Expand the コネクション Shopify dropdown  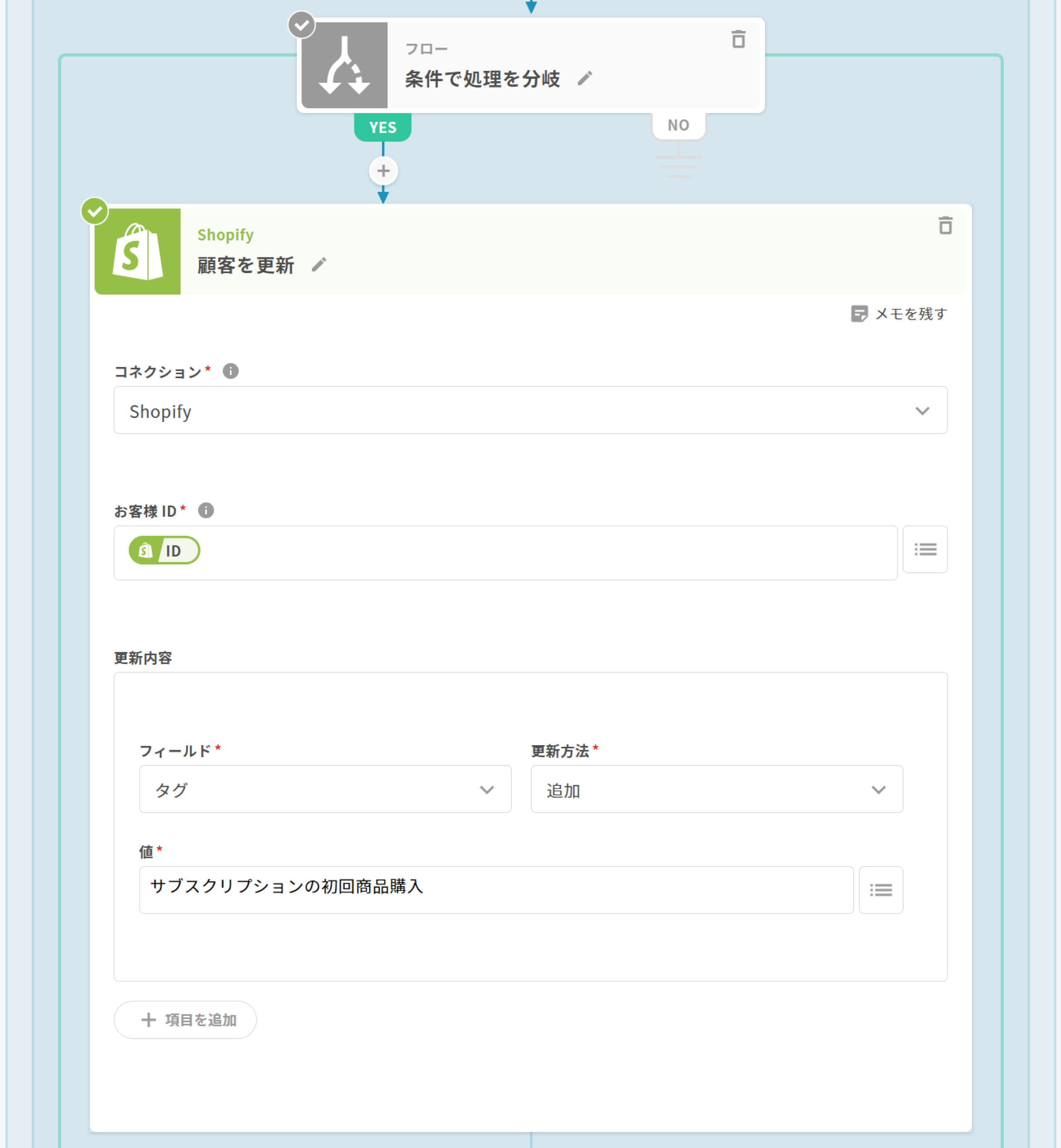[x=530, y=410]
